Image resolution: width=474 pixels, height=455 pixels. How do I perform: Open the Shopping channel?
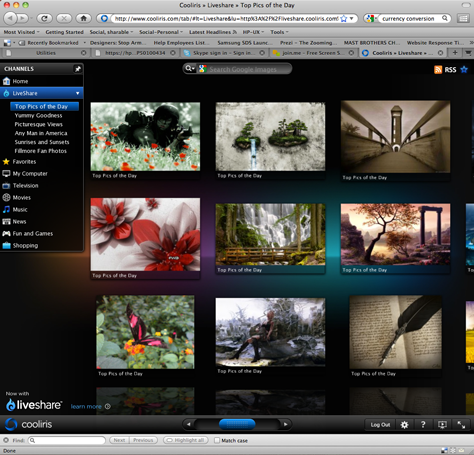(41, 246)
